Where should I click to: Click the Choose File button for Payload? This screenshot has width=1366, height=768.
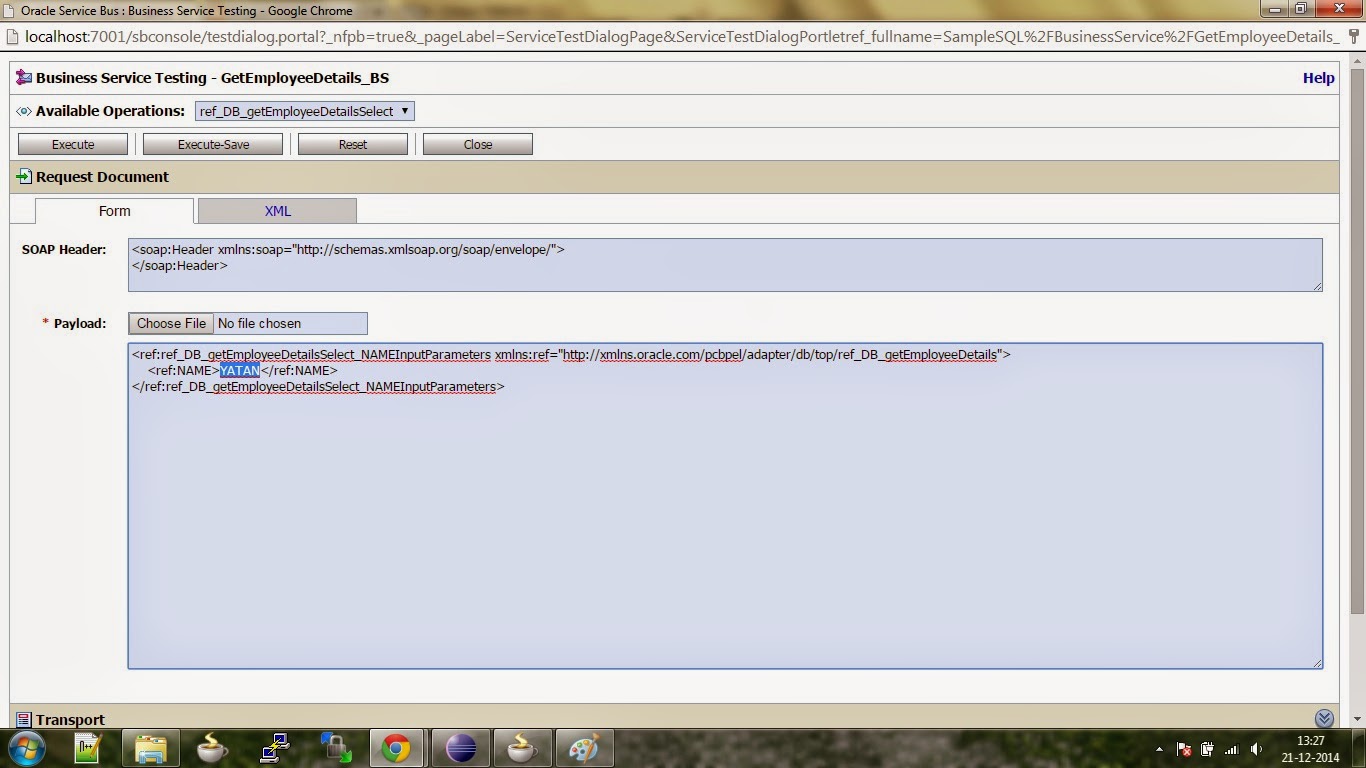point(170,323)
